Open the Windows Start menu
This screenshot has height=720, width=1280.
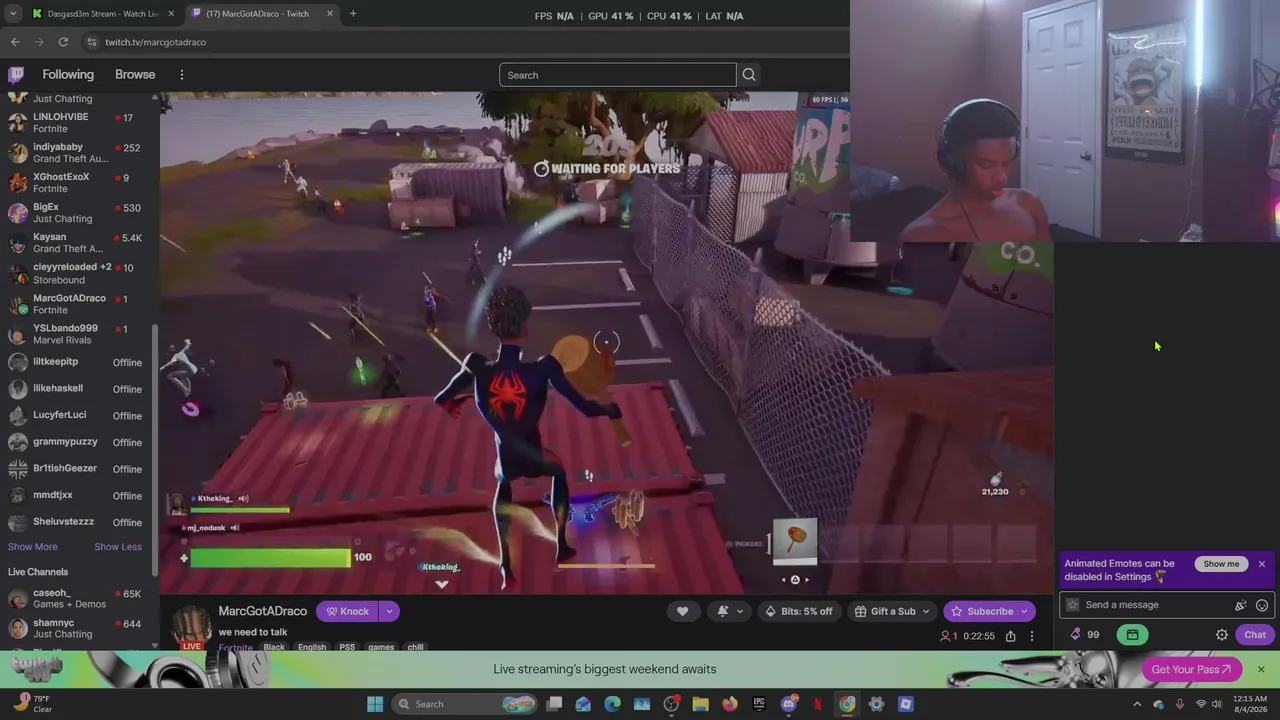(375, 704)
